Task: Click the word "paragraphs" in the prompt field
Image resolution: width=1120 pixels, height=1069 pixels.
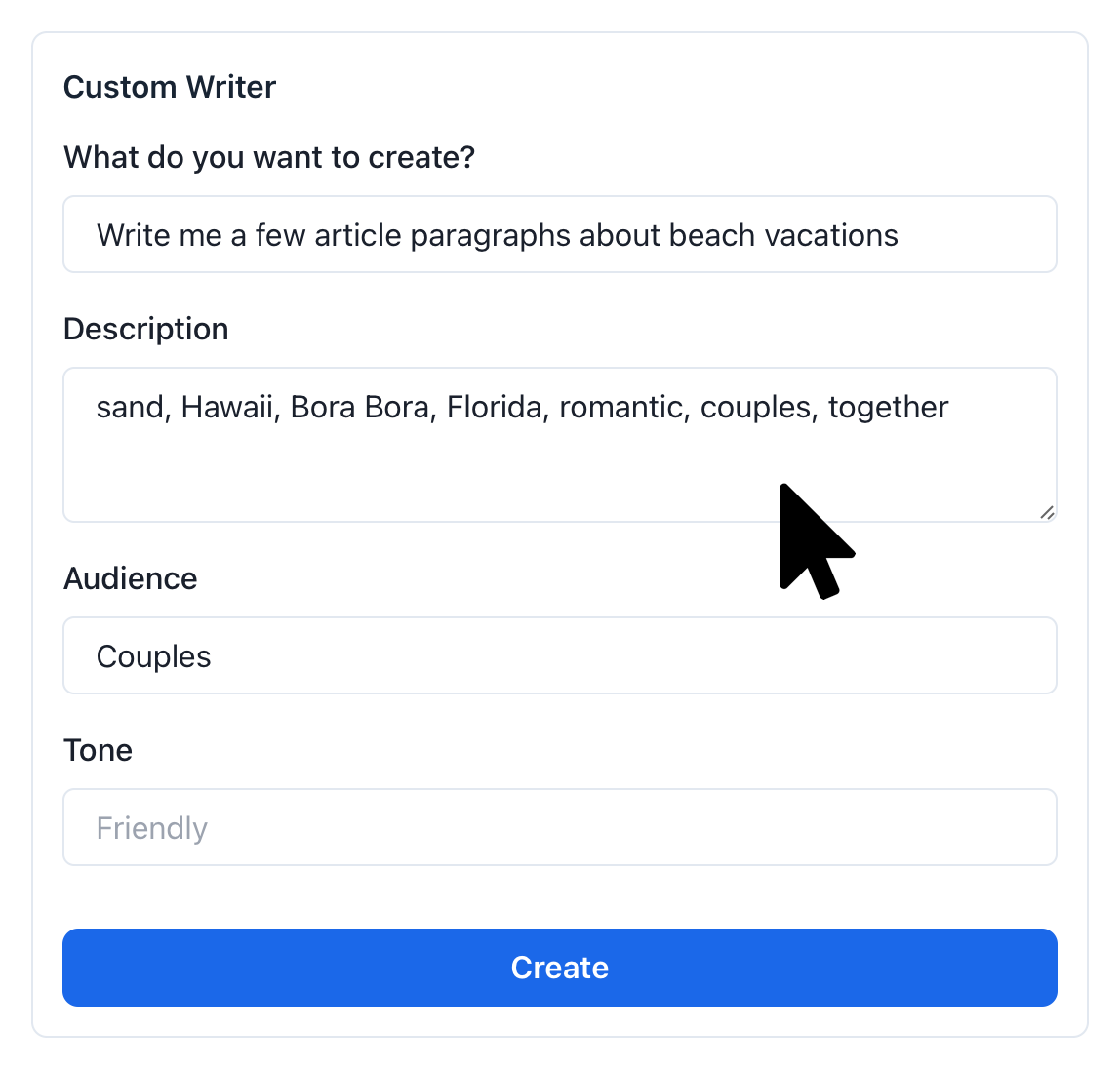Action: [490, 235]
